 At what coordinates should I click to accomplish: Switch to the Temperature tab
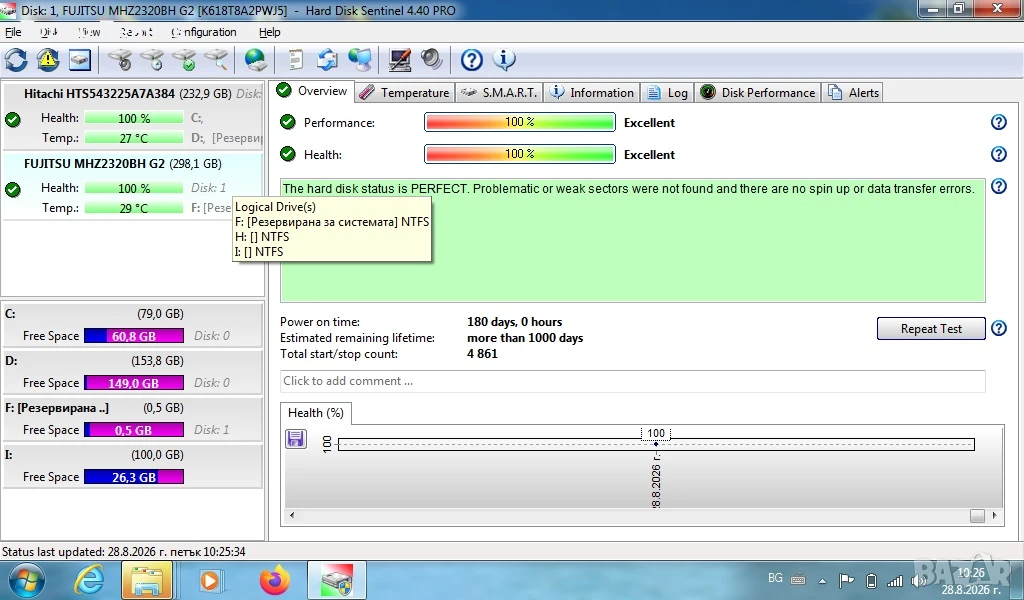click(405, 93)
